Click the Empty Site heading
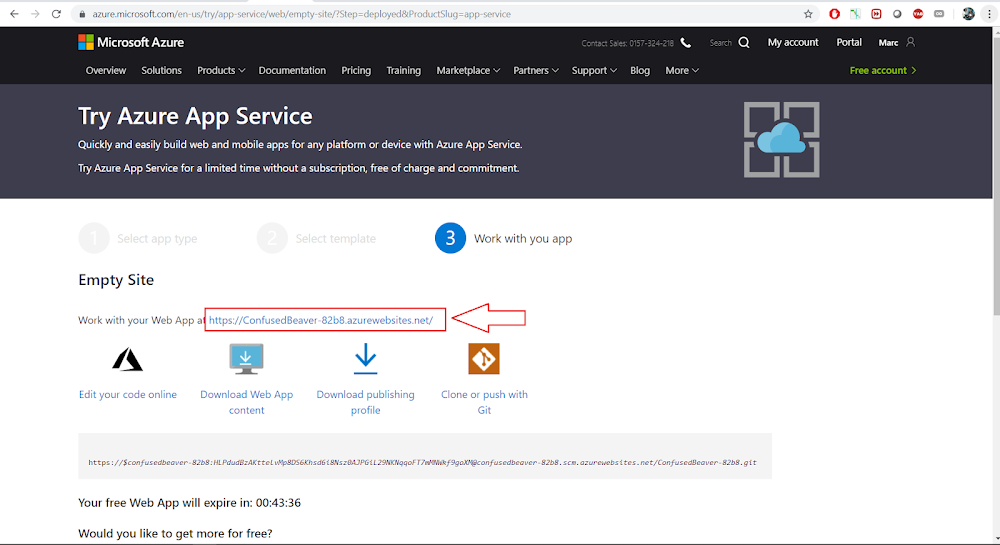Image resolution: width=1000 pixels, height=545 pixels. coord(116,280)
